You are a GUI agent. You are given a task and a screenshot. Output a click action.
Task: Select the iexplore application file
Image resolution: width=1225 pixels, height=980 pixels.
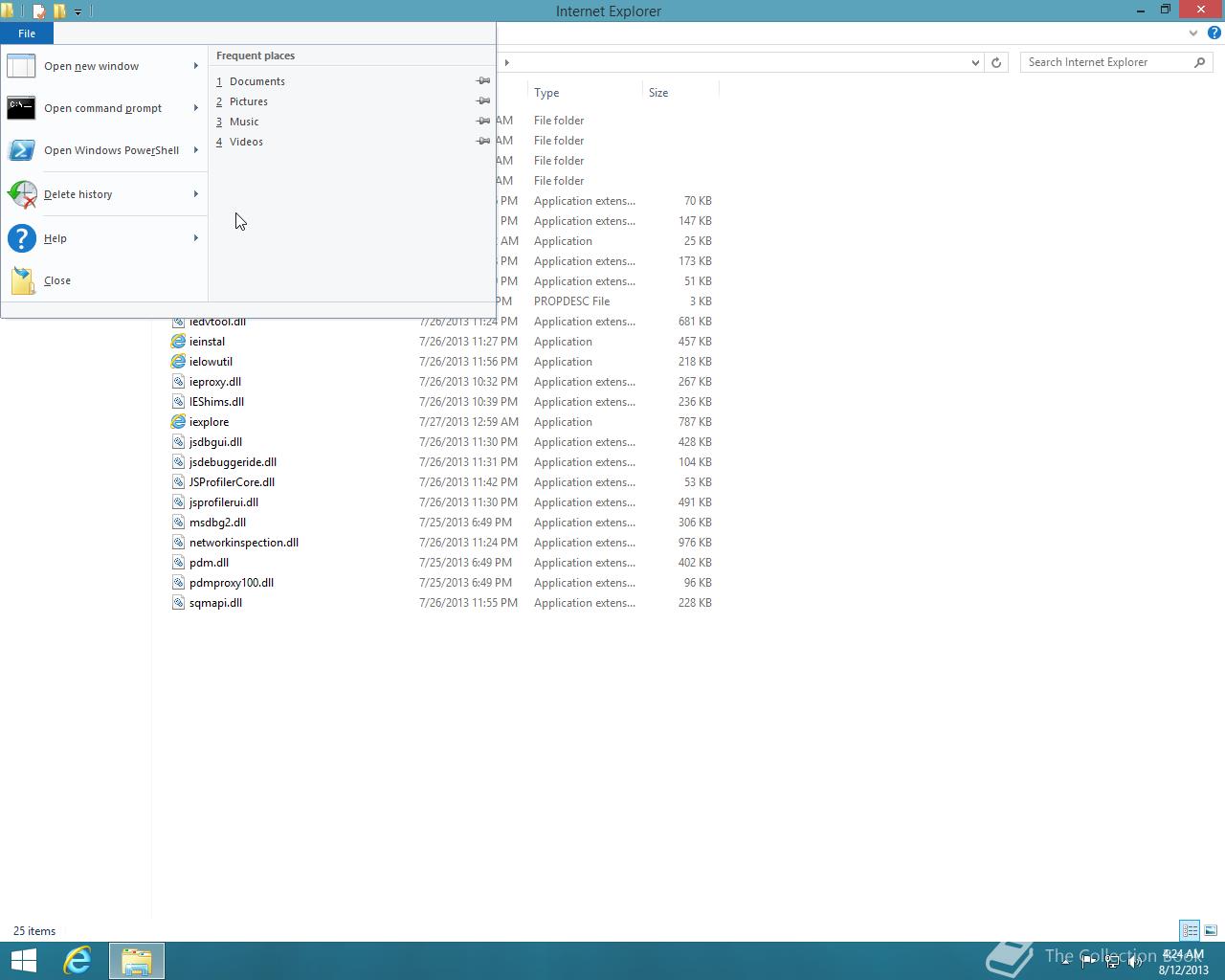pos(209,422)
